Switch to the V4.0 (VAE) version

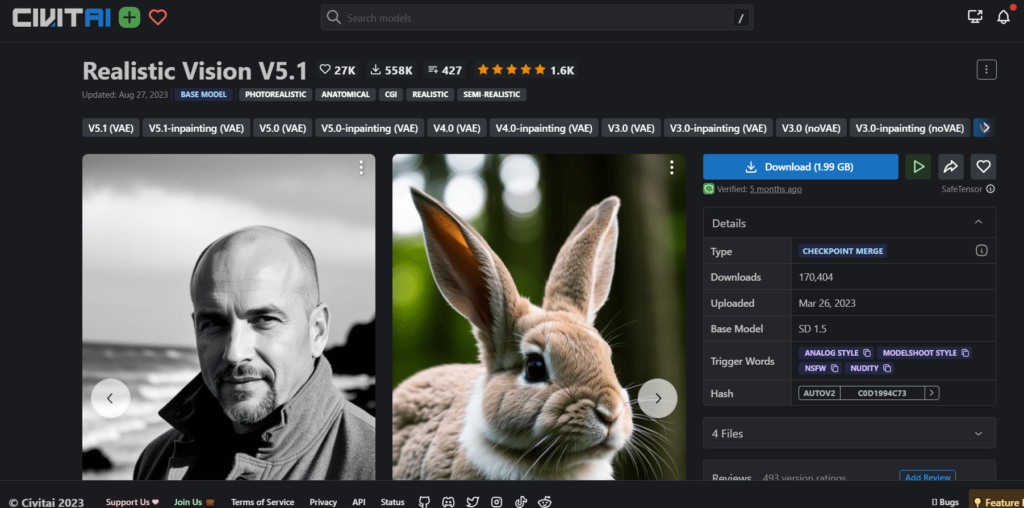click(x=456, y=128)
